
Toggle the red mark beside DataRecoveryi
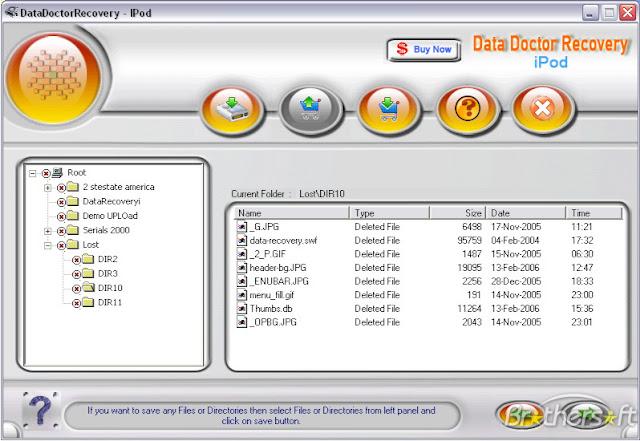[61, 202]
